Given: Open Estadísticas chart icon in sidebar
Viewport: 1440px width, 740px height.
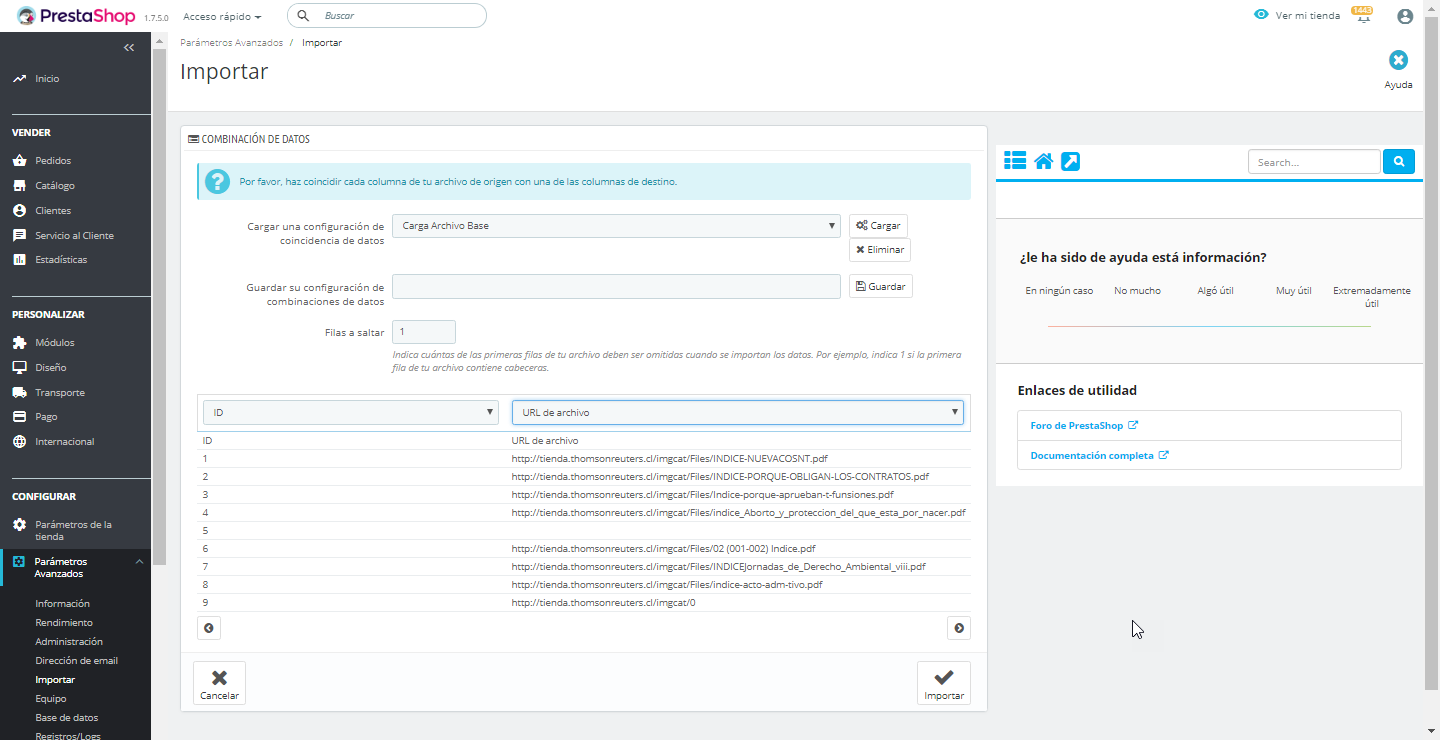Looking at the screenshot, I should (19, 260).
